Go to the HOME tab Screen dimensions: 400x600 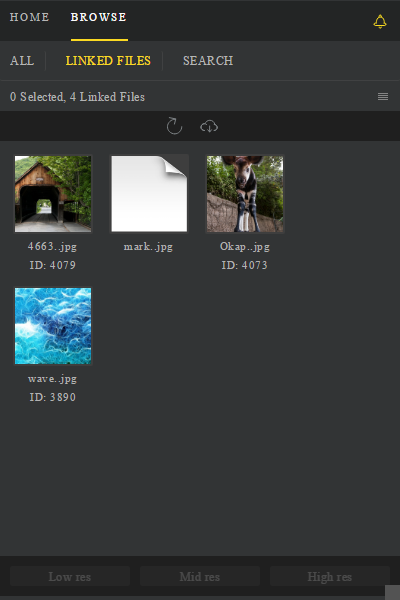pos(29,17)
